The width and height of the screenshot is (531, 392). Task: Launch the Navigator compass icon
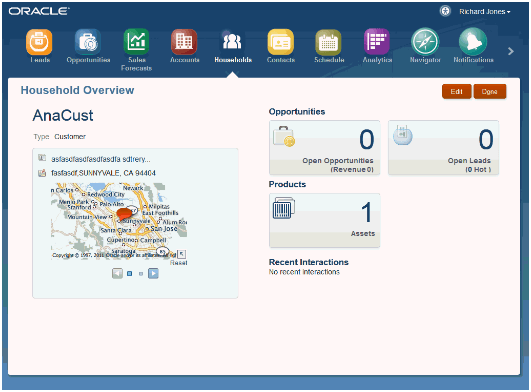point(425,42)
